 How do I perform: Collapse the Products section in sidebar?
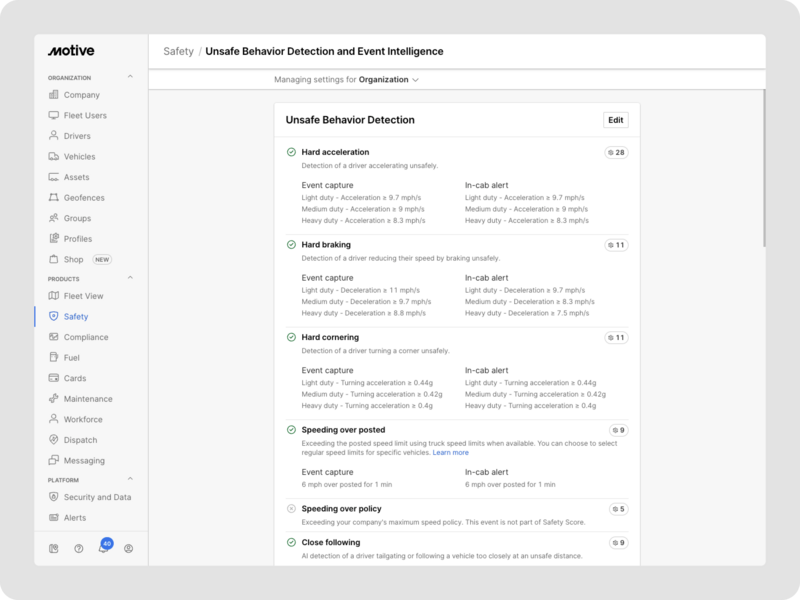[129, 278]
